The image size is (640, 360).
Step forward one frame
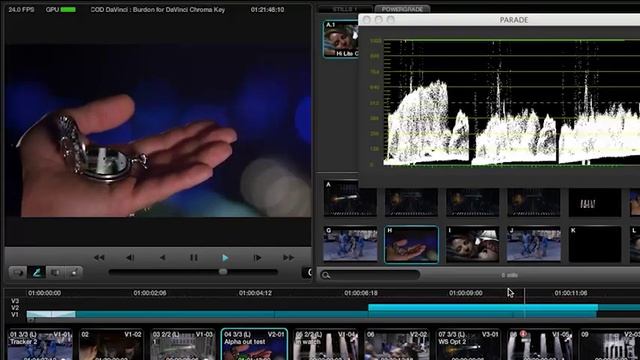click(x=257, y=258)
